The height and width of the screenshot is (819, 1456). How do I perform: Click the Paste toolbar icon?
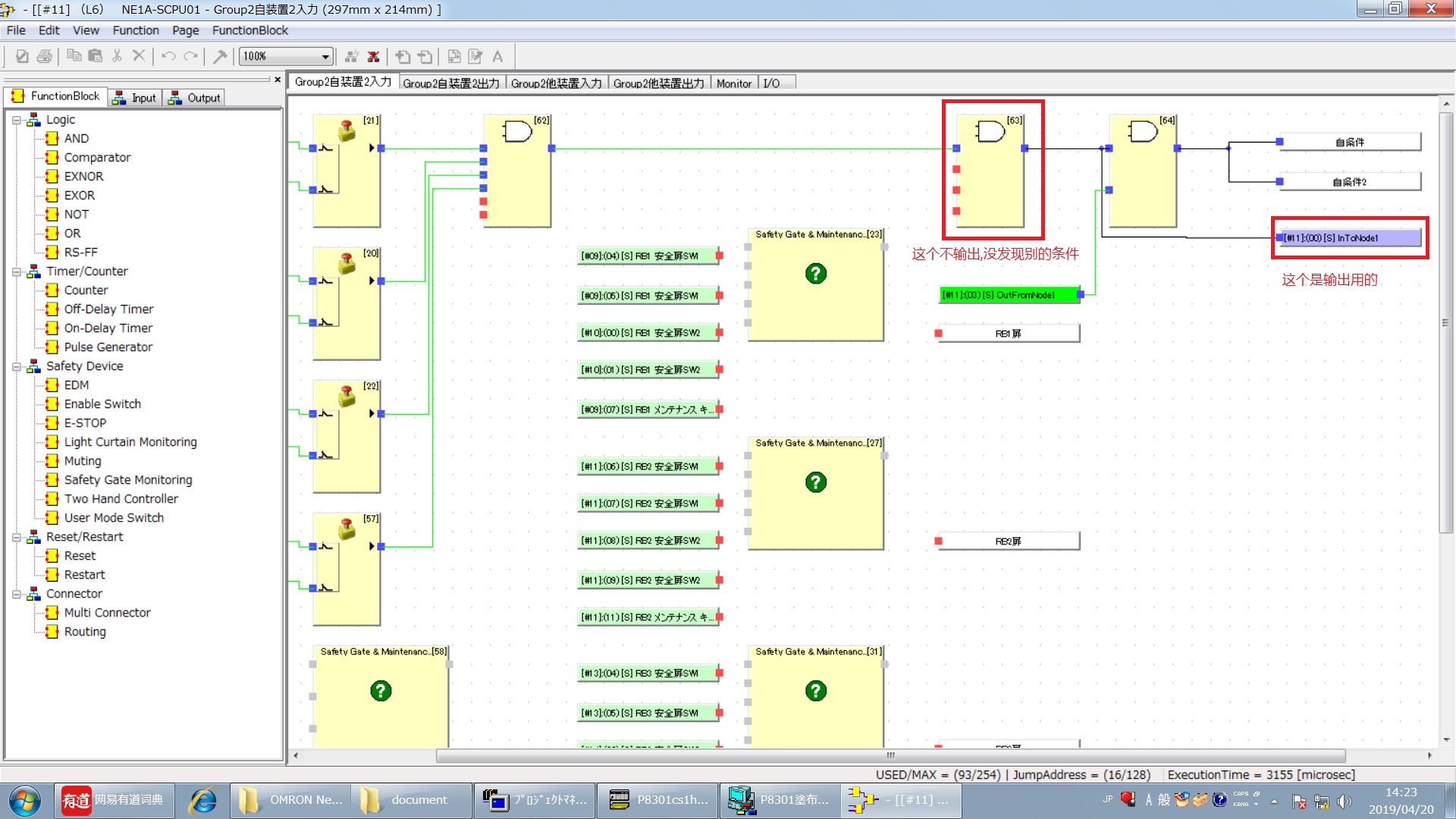(x=95, y=56)
